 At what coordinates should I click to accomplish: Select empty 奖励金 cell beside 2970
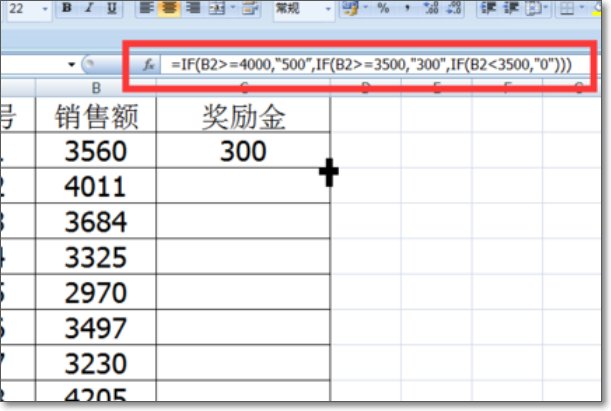[x=243, y=292]
